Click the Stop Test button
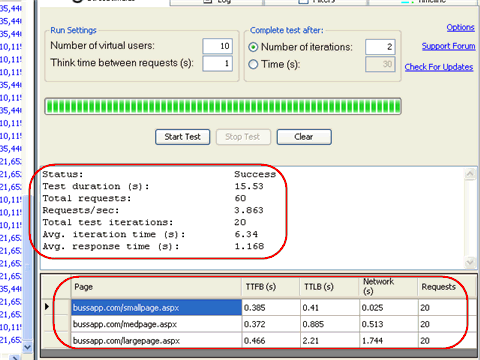 pos(243,137)
